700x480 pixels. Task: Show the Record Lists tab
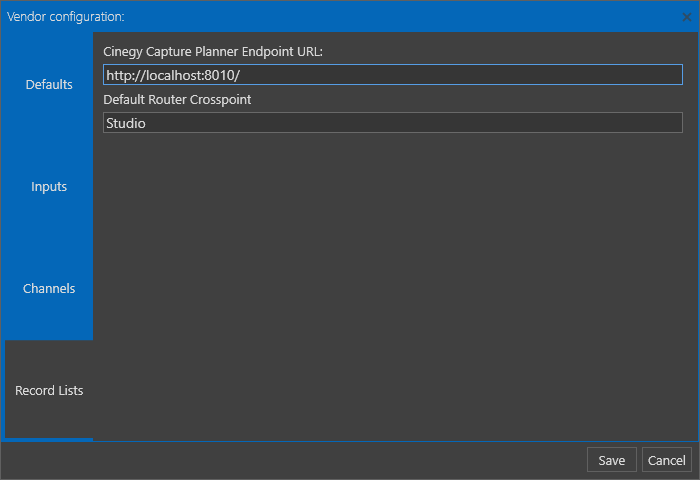pyautogui.click(x=49, y=390)
